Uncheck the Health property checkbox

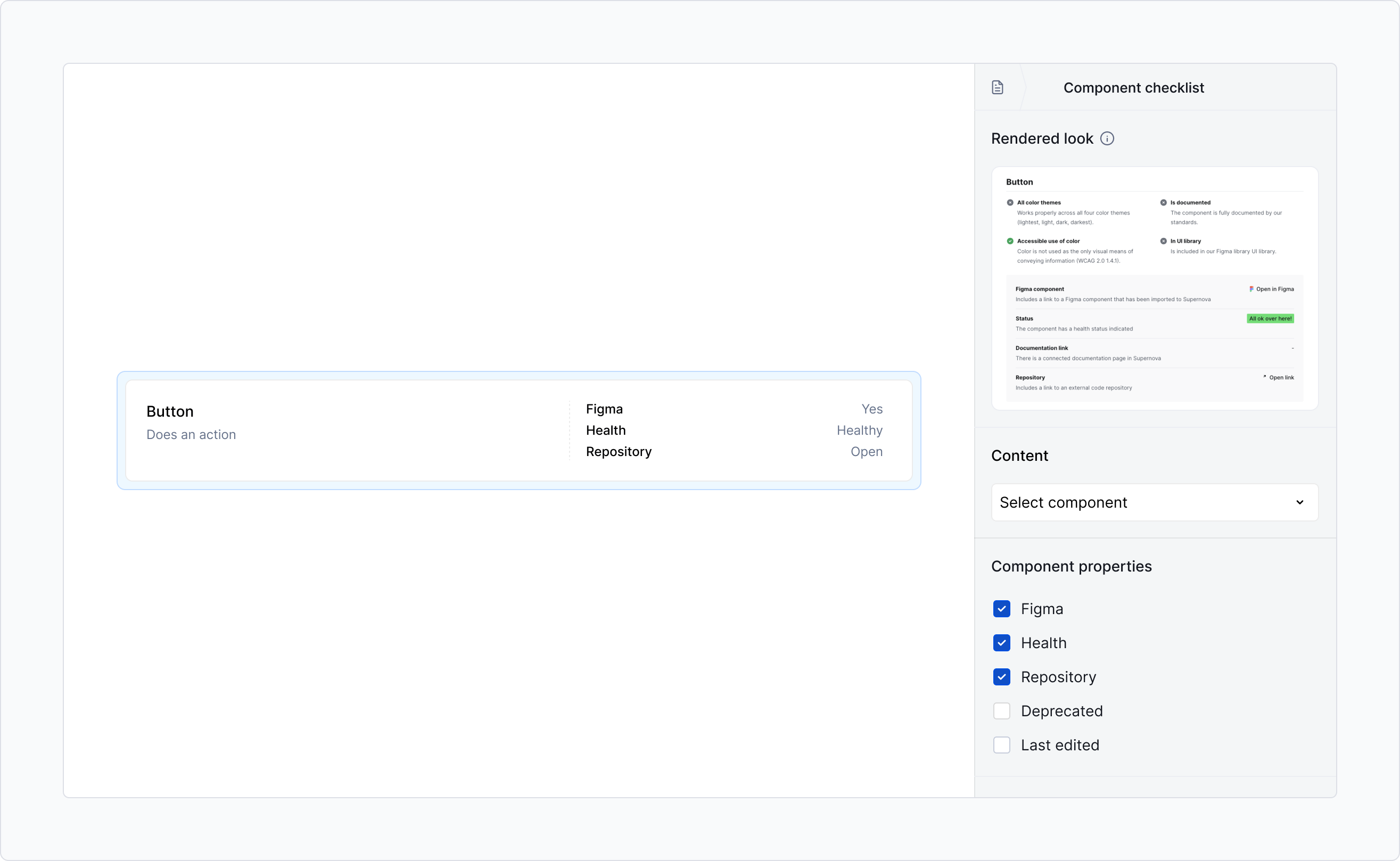pos(1001,643)
